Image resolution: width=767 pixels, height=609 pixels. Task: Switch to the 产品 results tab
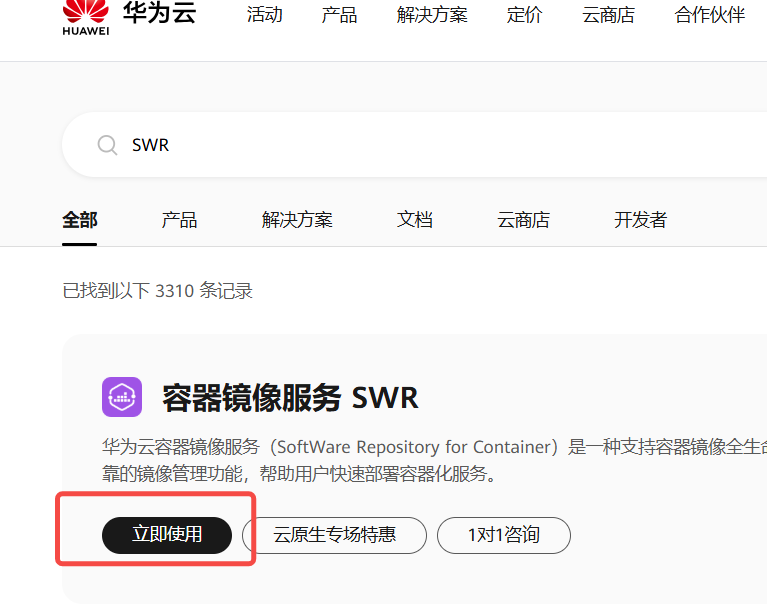(180, 220)
